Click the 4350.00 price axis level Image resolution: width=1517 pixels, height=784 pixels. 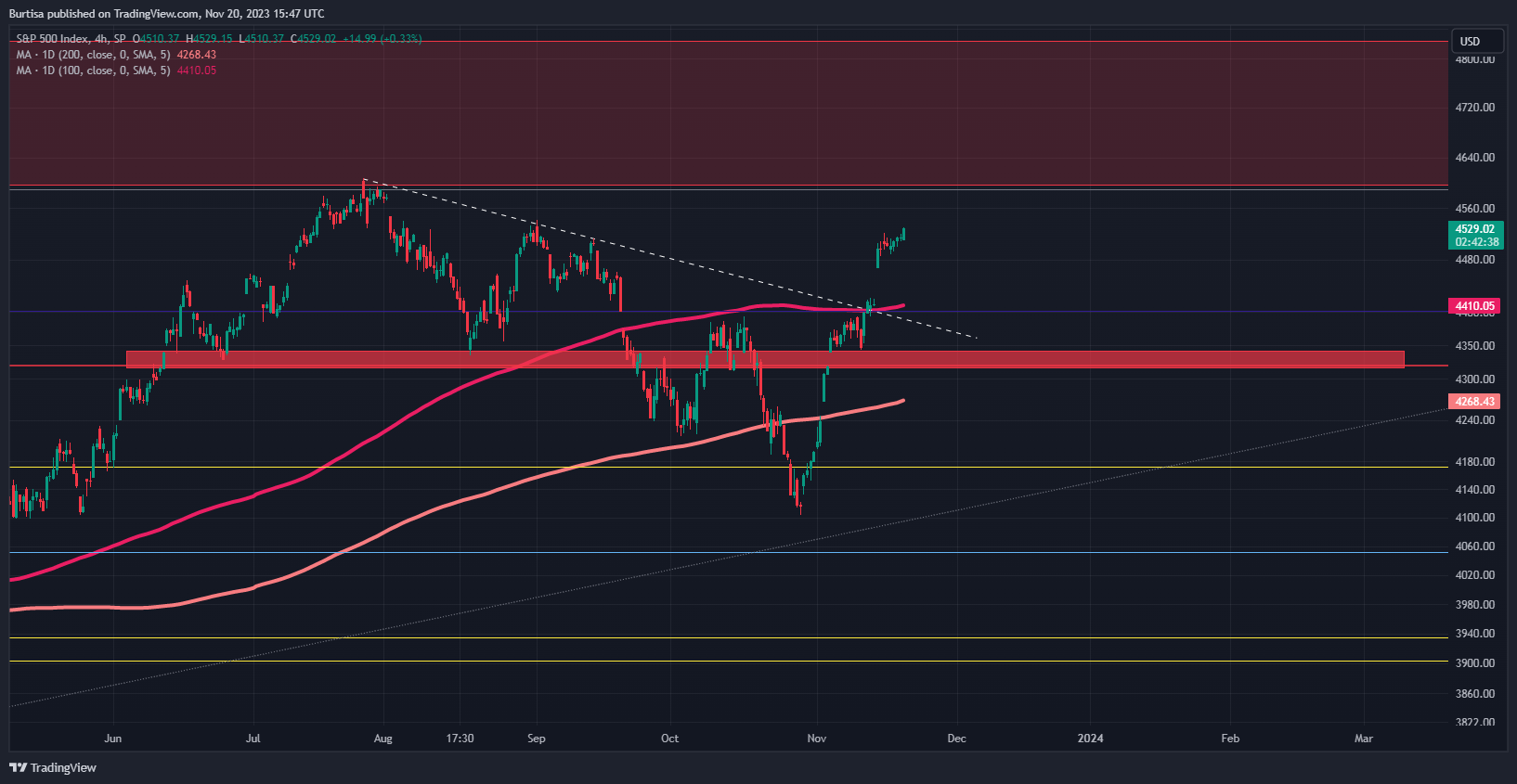1474,346
